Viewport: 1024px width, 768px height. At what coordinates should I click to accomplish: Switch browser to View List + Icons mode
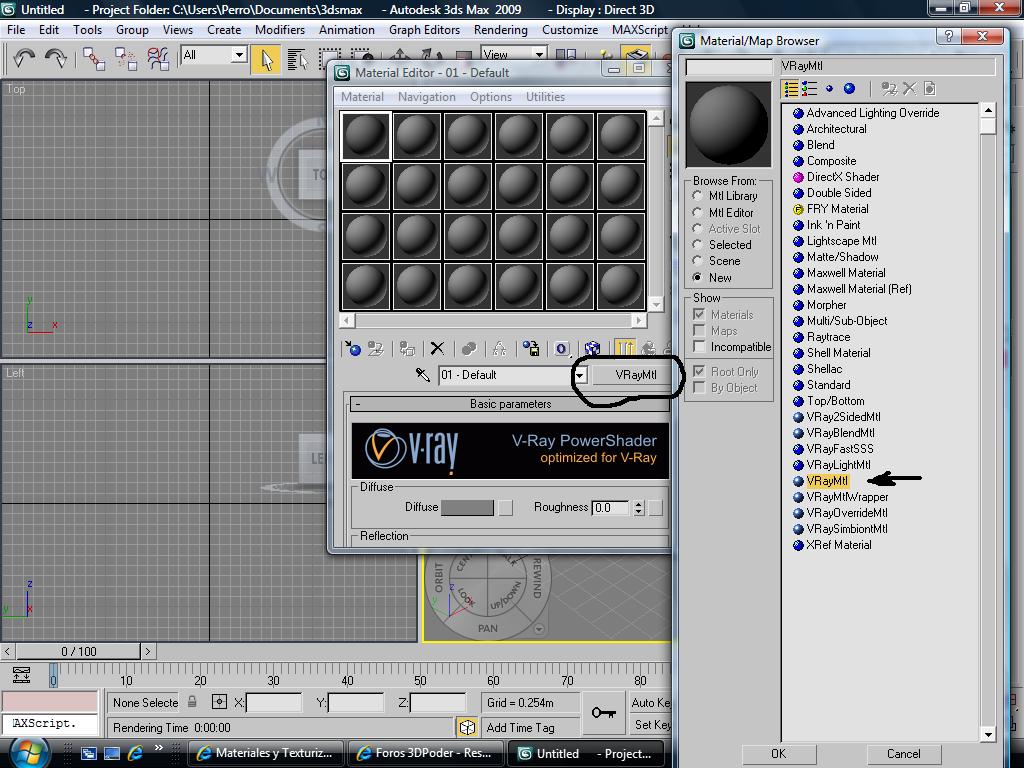[x=810, y=89]
